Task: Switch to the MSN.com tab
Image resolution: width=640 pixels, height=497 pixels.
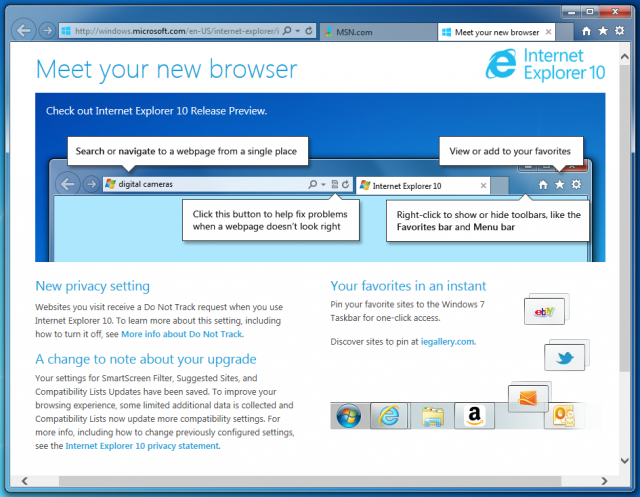Action: 378,32
